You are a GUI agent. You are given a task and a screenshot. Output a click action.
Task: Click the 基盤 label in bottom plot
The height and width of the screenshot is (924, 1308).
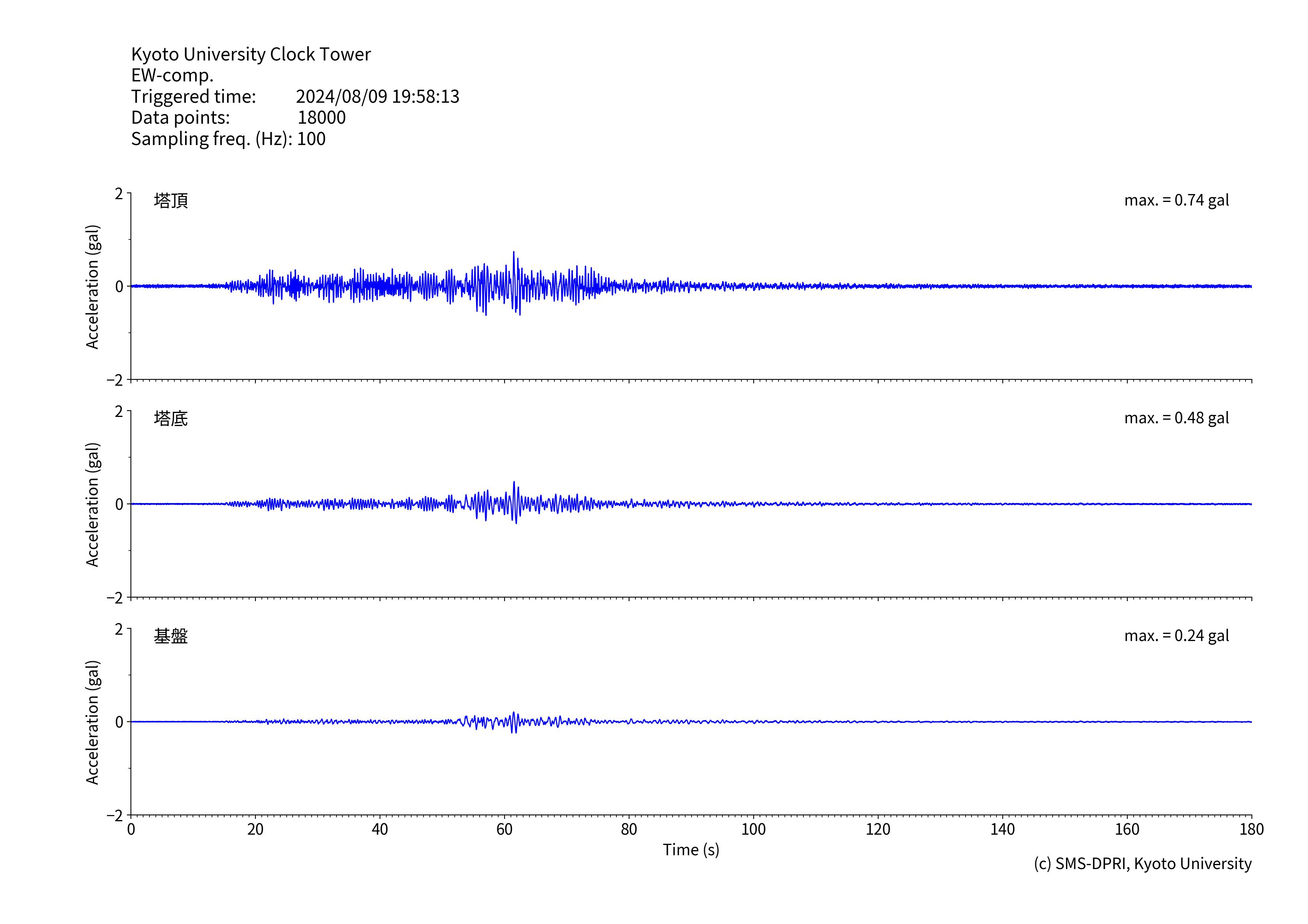170,636
